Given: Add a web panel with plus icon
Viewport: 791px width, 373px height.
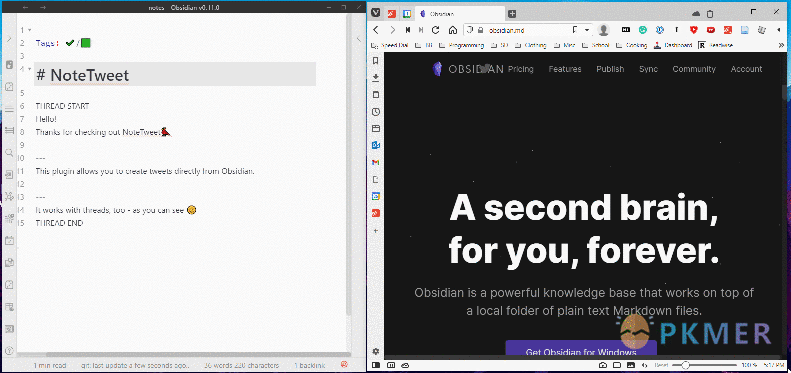Looking at the screenshot, I should click(x=375, y=230).
